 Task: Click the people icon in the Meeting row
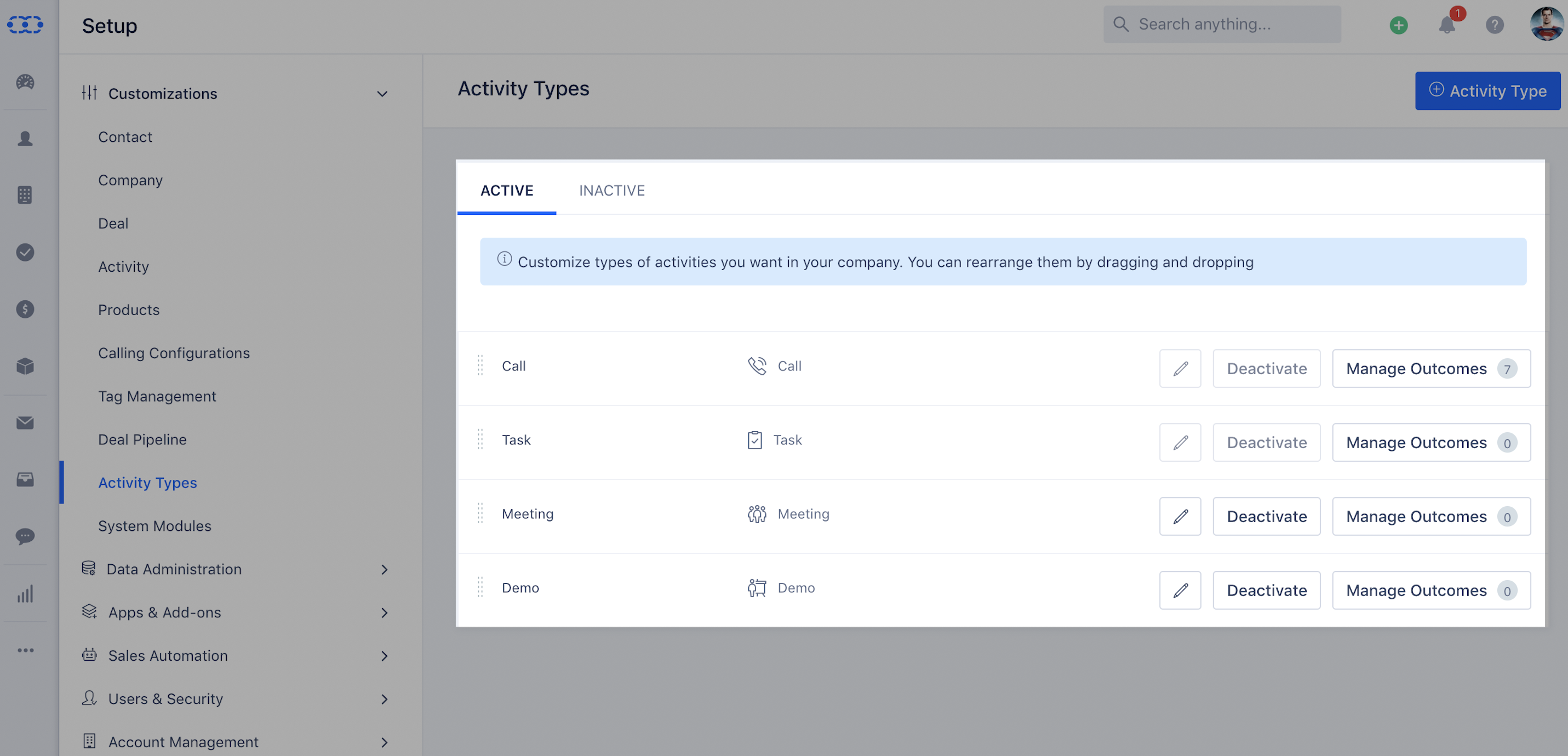click(x=757, y=514)
